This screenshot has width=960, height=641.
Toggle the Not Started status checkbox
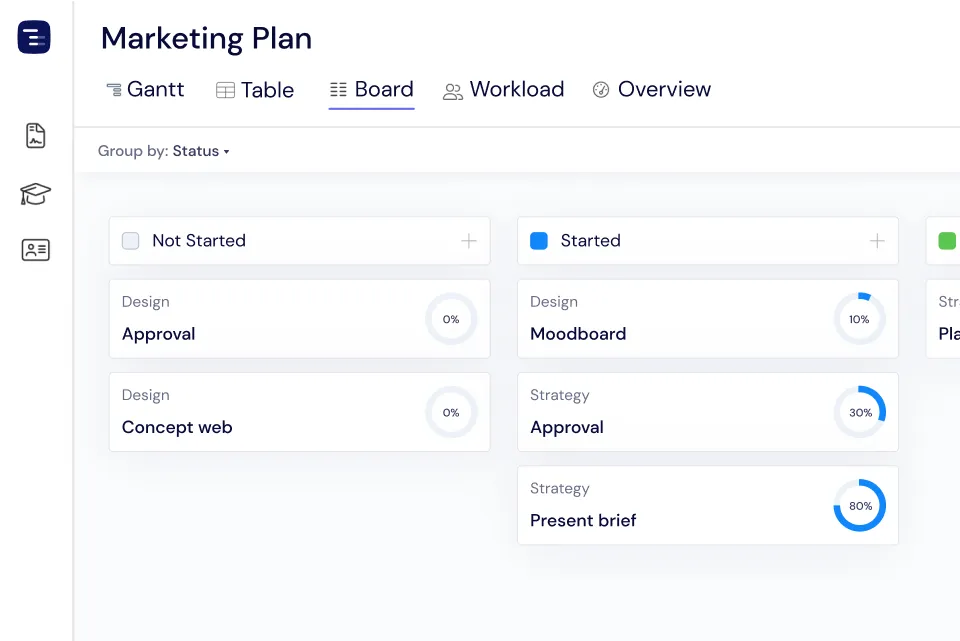pos(130,240)
